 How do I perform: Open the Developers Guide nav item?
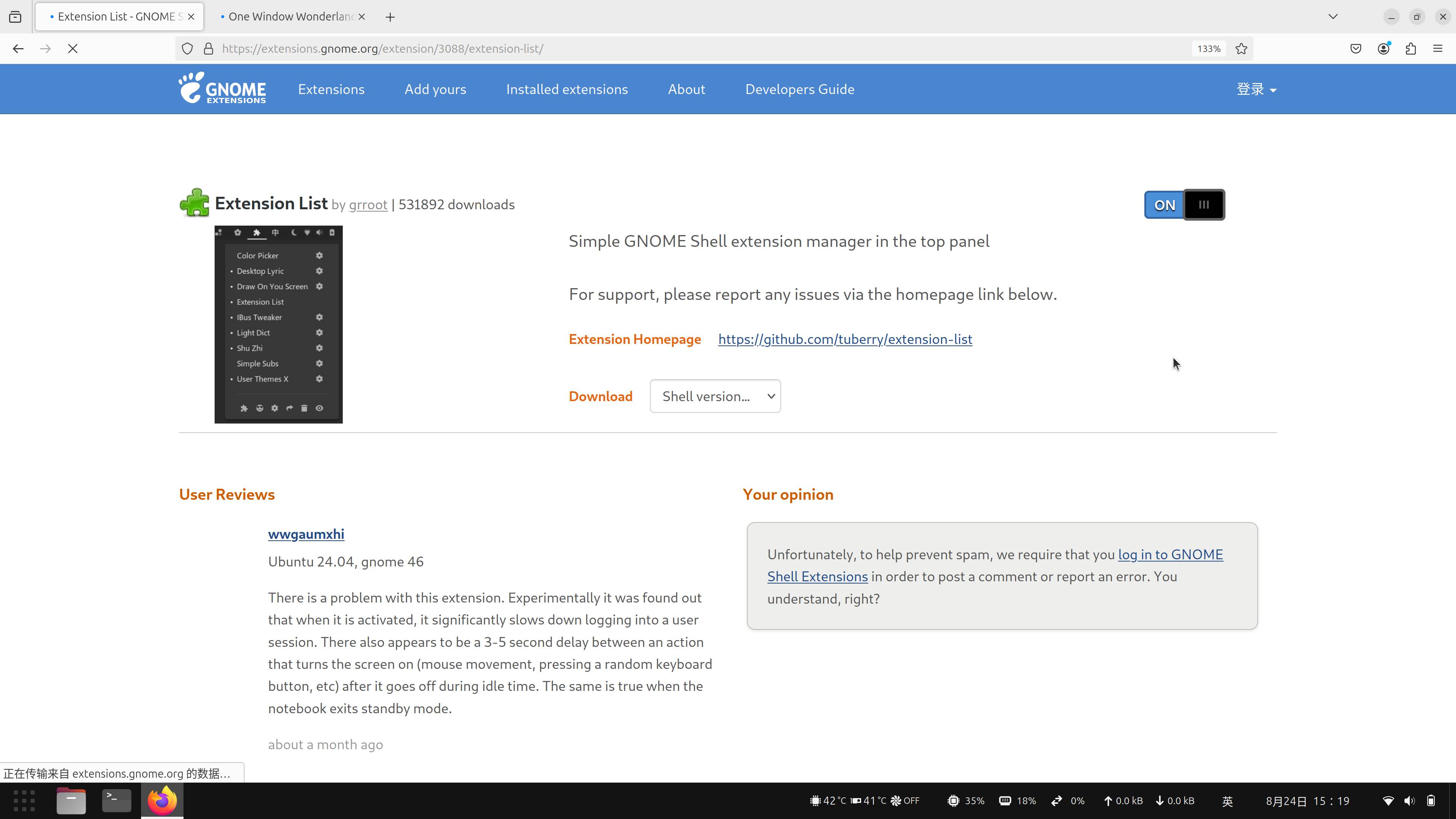[800, 89]
